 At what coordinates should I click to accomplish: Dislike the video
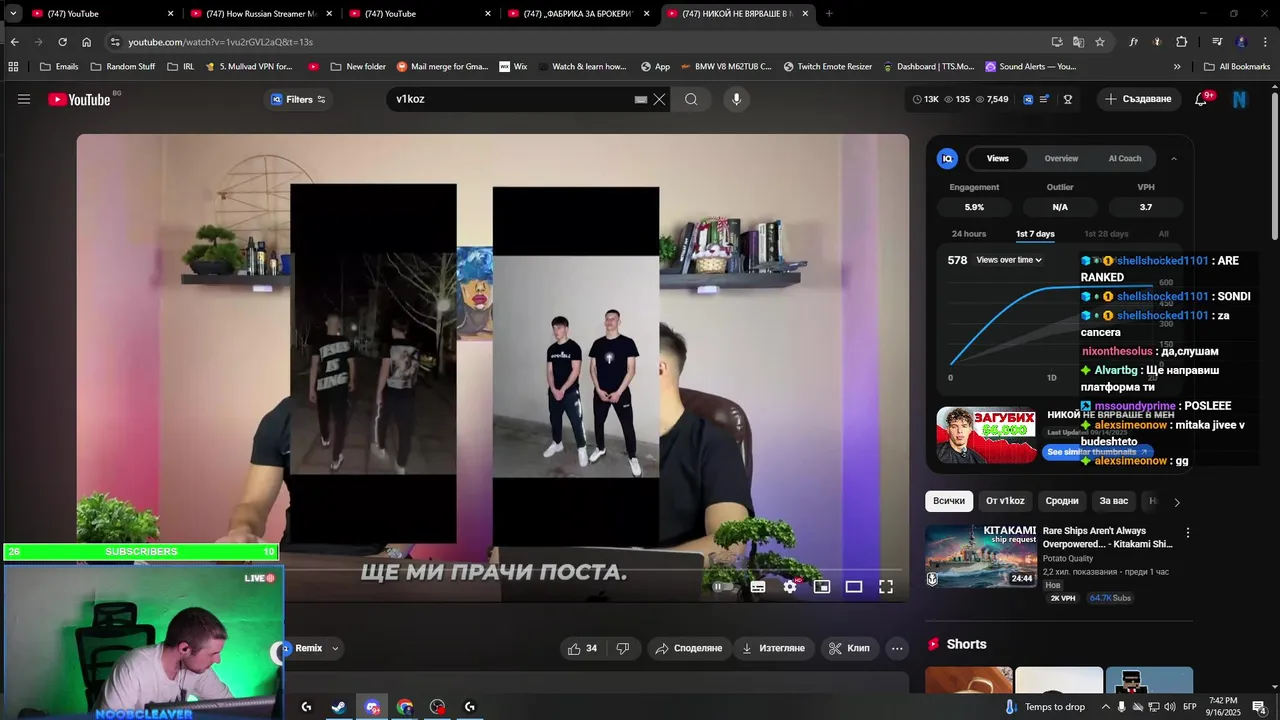[x=623, y=648]
